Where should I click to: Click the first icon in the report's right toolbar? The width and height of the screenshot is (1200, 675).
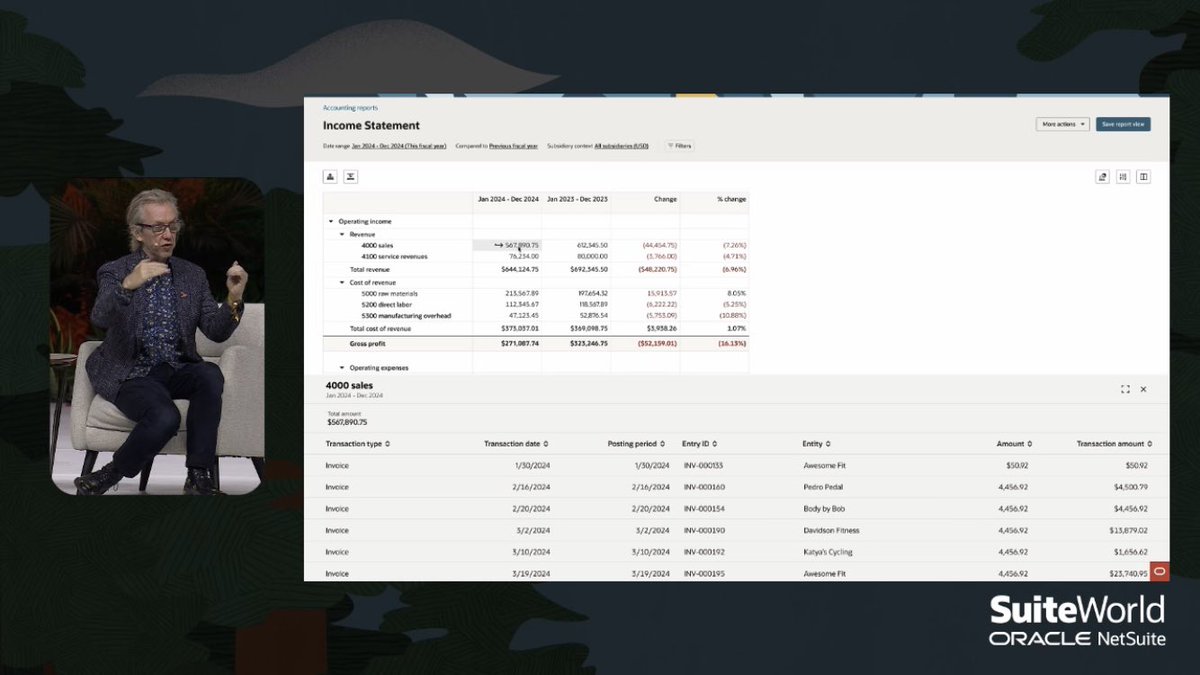click(1103, 177)
